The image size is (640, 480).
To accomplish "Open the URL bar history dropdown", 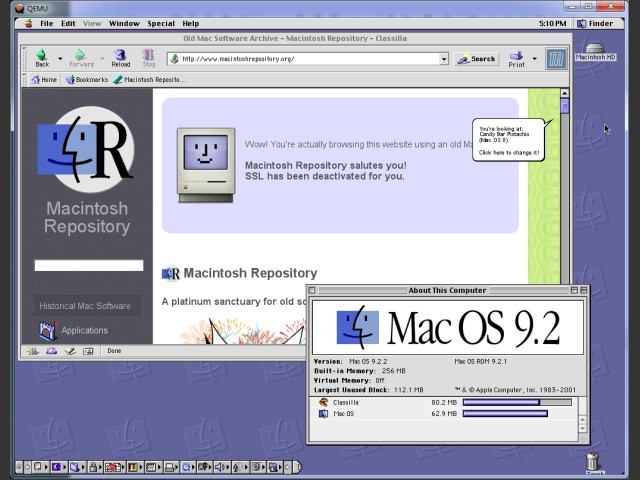I will [x=444, y=59].
